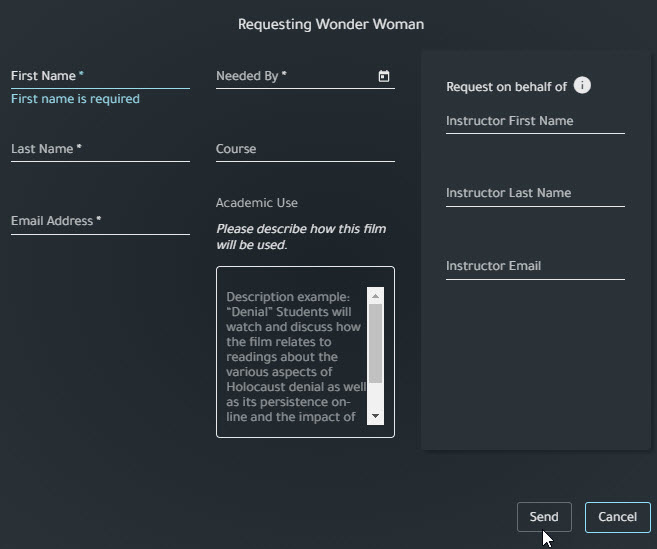Image resolution: width=657 pixels, height=549 pixels.
Task: Cancel the film request
Action: (x=618, y=517)
